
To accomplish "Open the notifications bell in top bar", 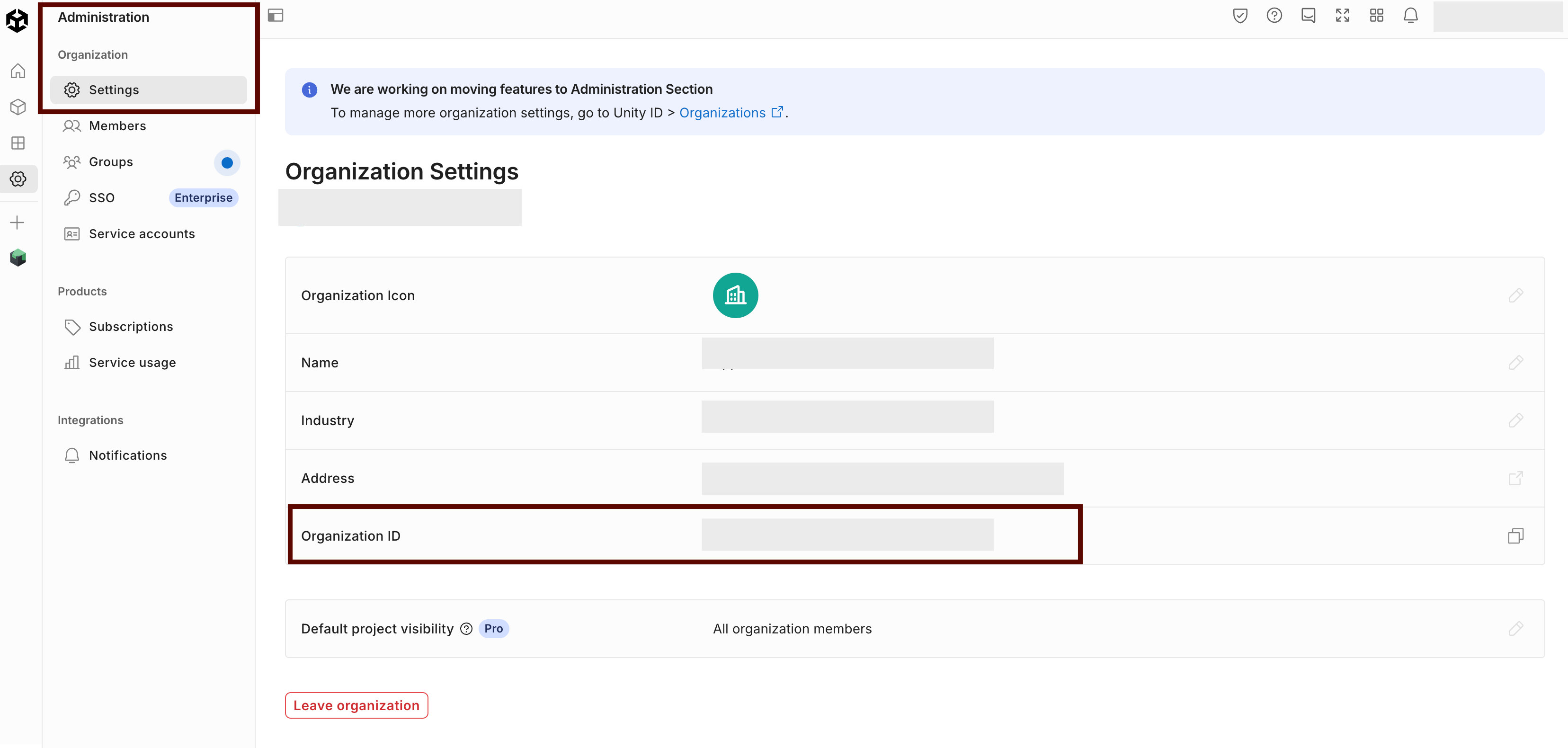I will [1410, 16].
